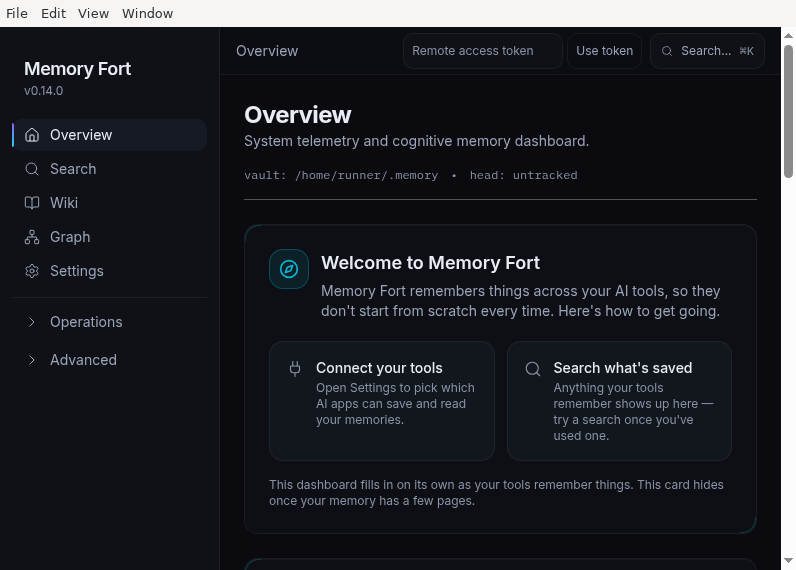This screenshot has height=570, width=796.
Task: Click the Search magnifier icon in sidebar
Action: 32,169
